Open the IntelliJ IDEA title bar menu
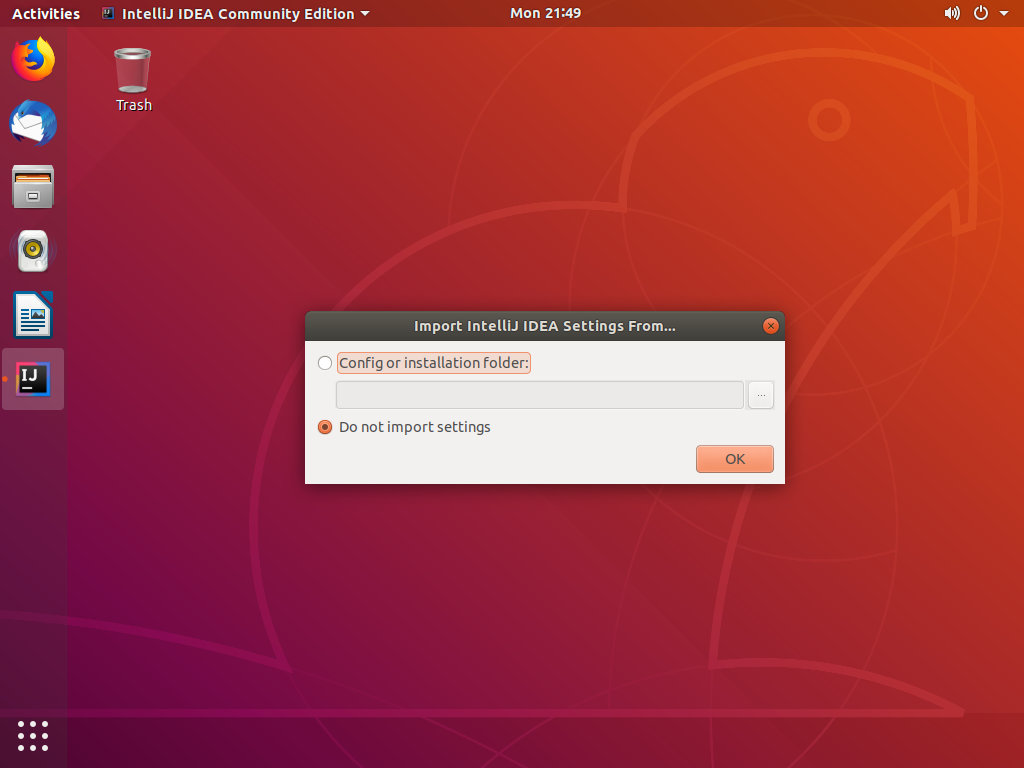The image size is (1024, 768). pyautogui.click(x=235, y=13)
